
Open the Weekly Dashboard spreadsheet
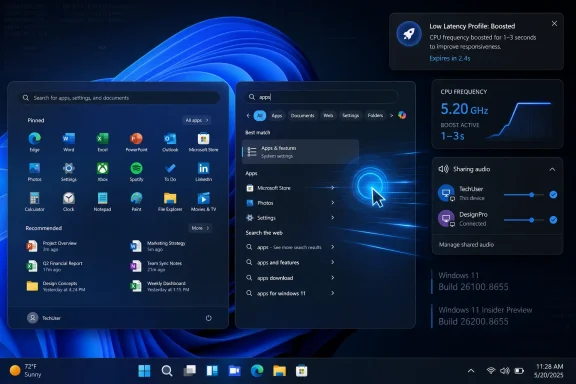pyautogui.click(x=160, y=286)
